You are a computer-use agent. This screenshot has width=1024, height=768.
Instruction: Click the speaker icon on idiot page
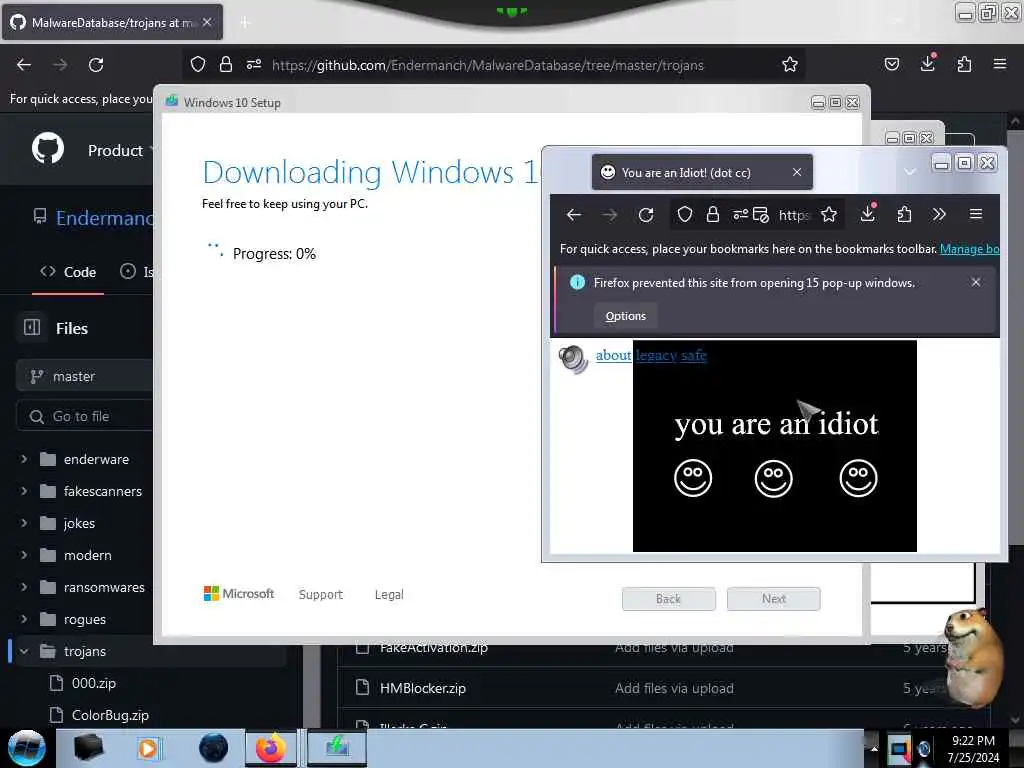coord(573,359)
